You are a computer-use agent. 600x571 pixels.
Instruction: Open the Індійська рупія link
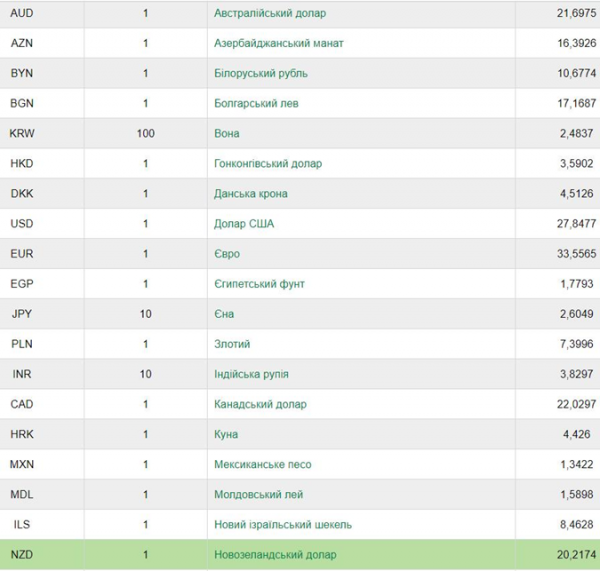[x=251, y=374]
